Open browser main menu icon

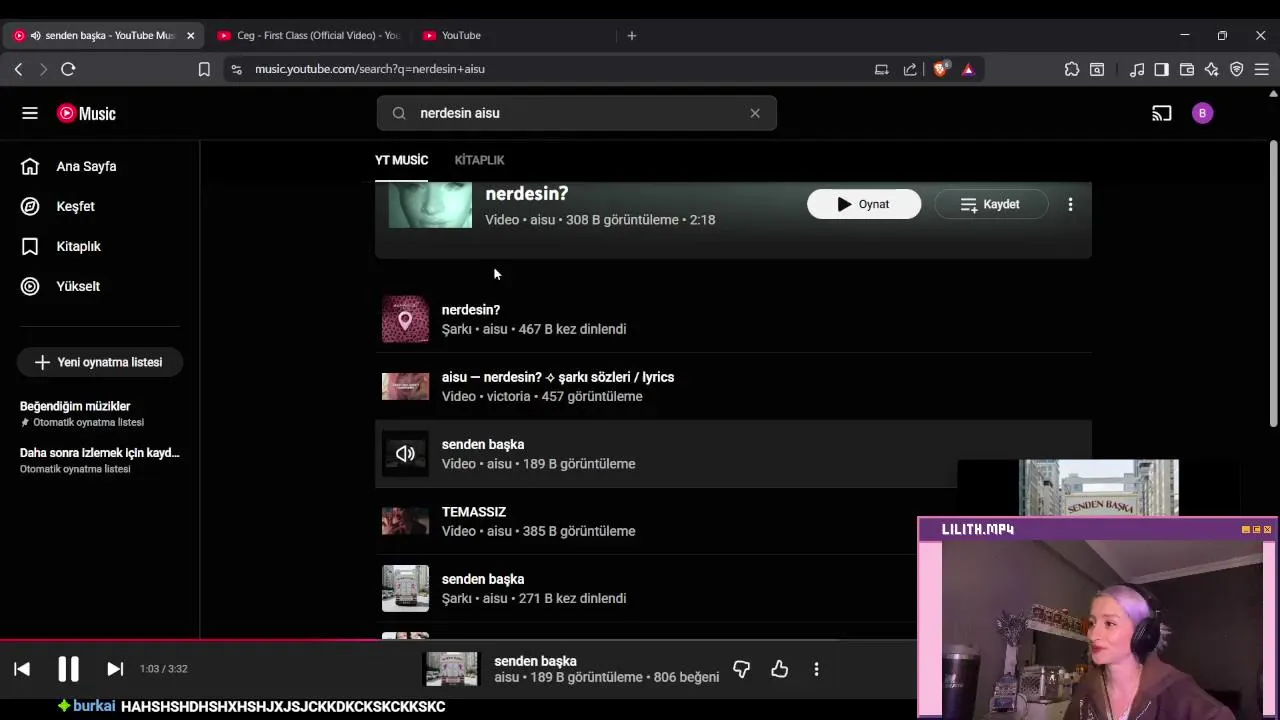point(1262,69)
